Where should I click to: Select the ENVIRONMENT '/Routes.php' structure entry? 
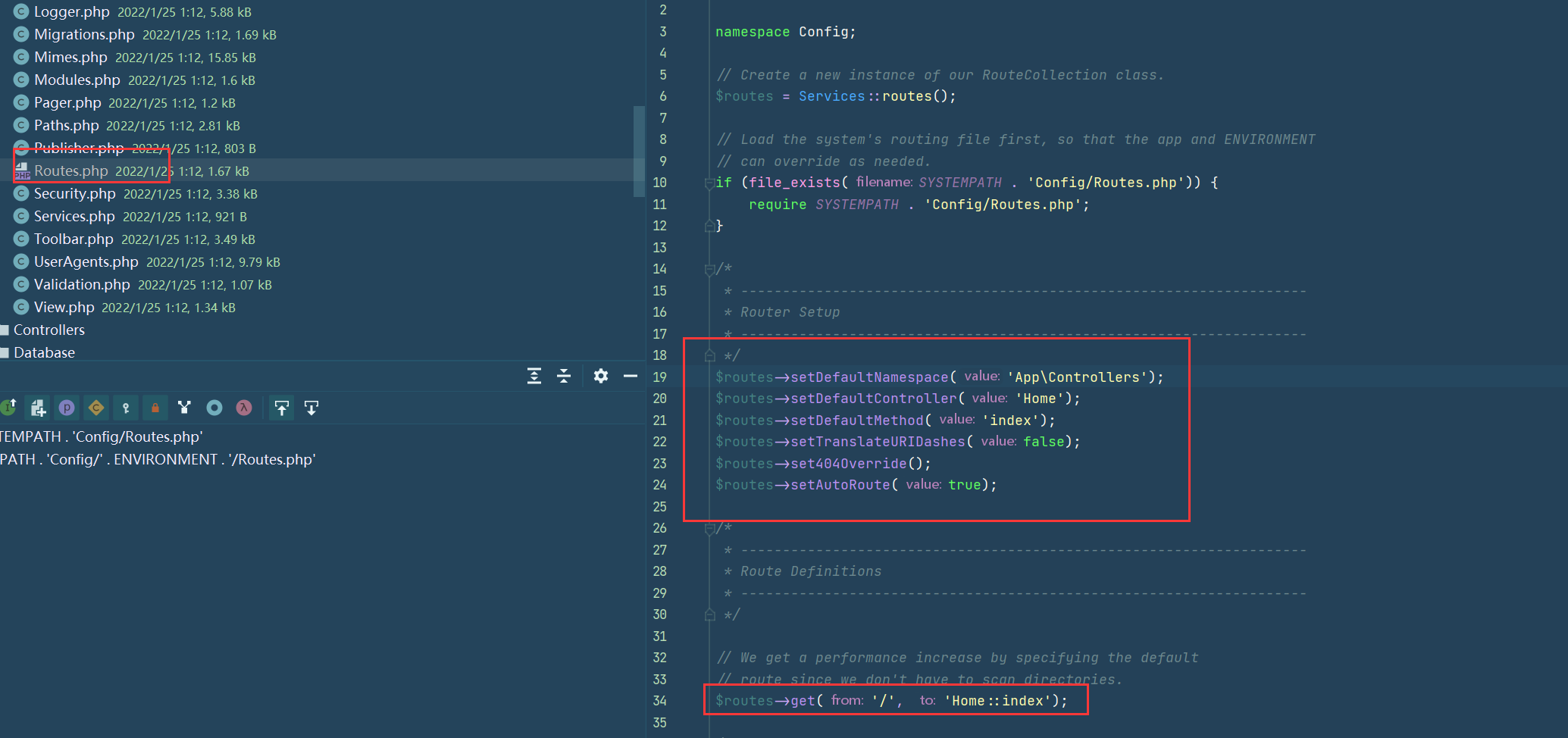pos(158,459)
